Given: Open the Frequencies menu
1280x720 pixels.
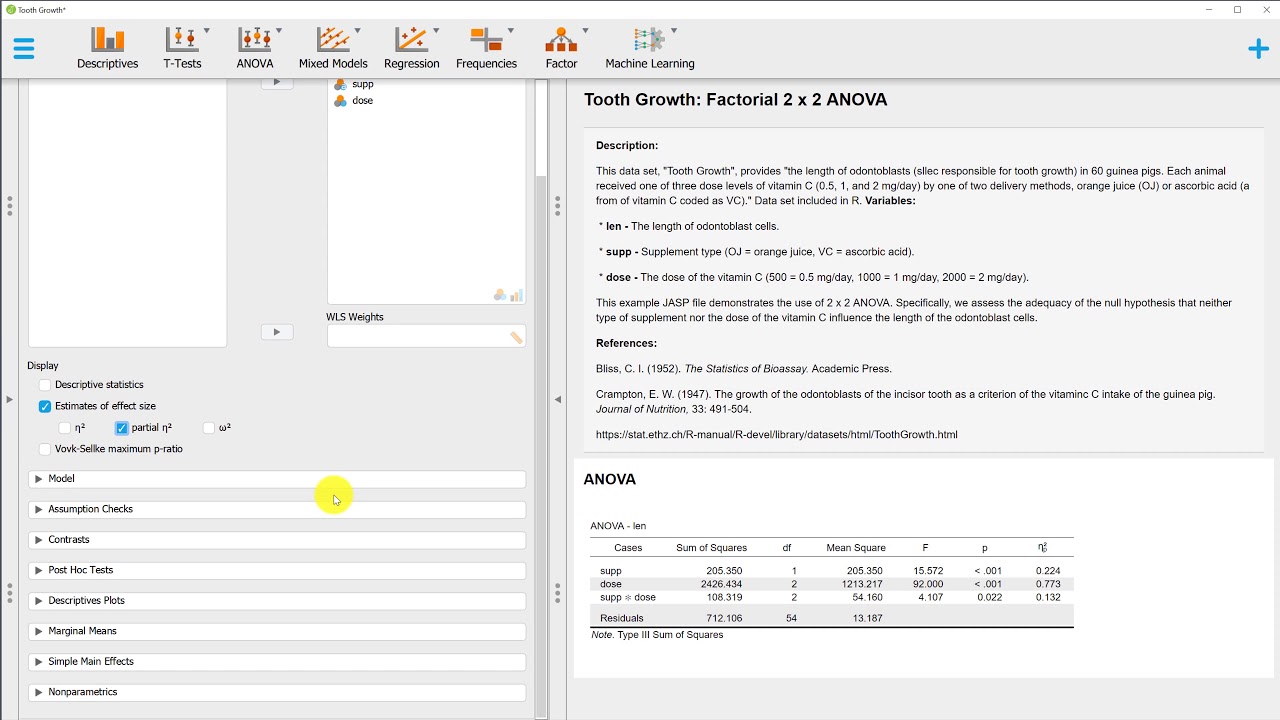Looking at the screenshot, I should [x=487, y=48].
